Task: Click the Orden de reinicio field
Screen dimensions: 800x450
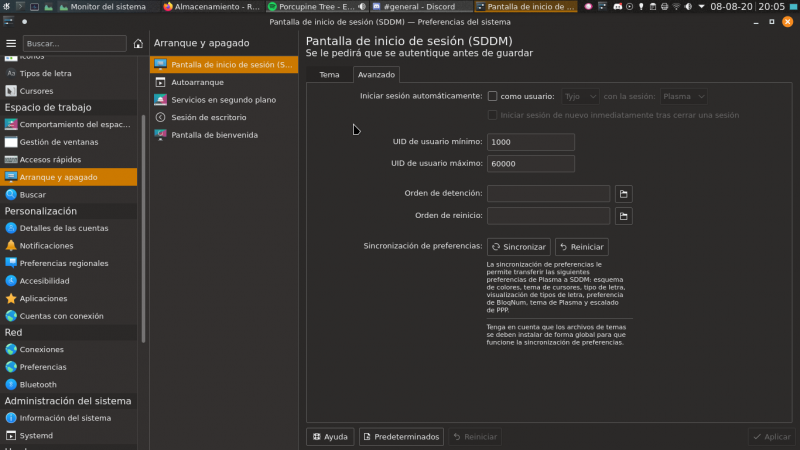Action: click(548, 216)
